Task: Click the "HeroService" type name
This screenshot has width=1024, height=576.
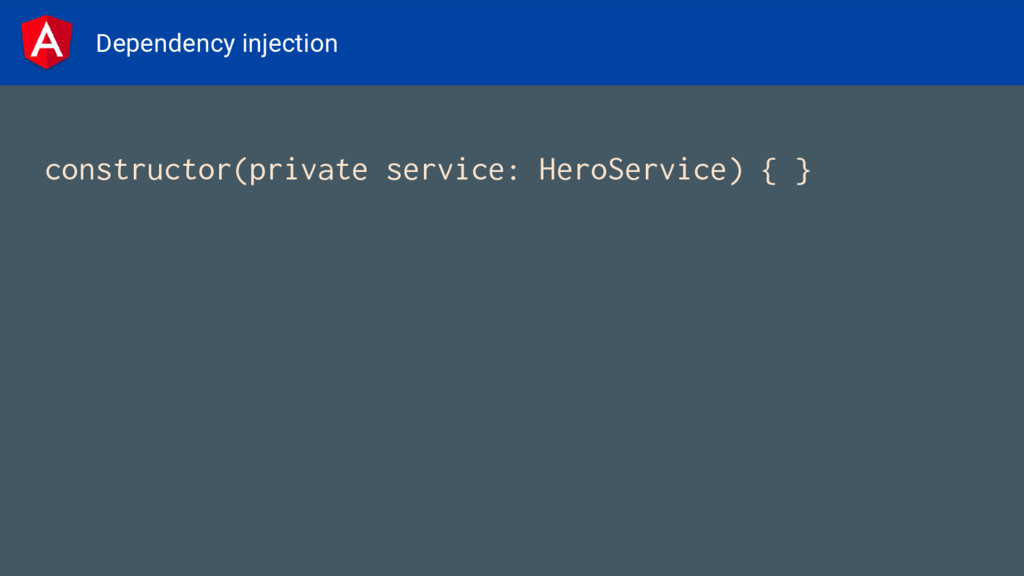Action: [x=632, y=170]
